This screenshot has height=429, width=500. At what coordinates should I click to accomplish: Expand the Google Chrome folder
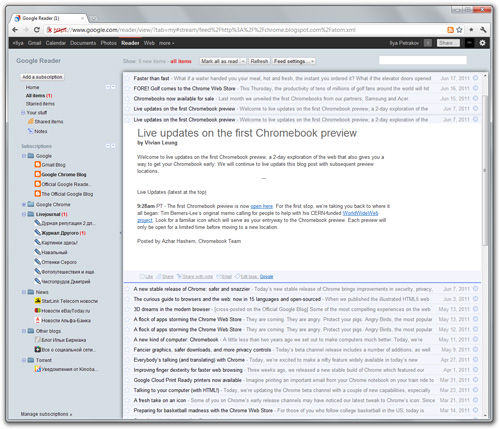pyautogui.click(x=24, y=204)
